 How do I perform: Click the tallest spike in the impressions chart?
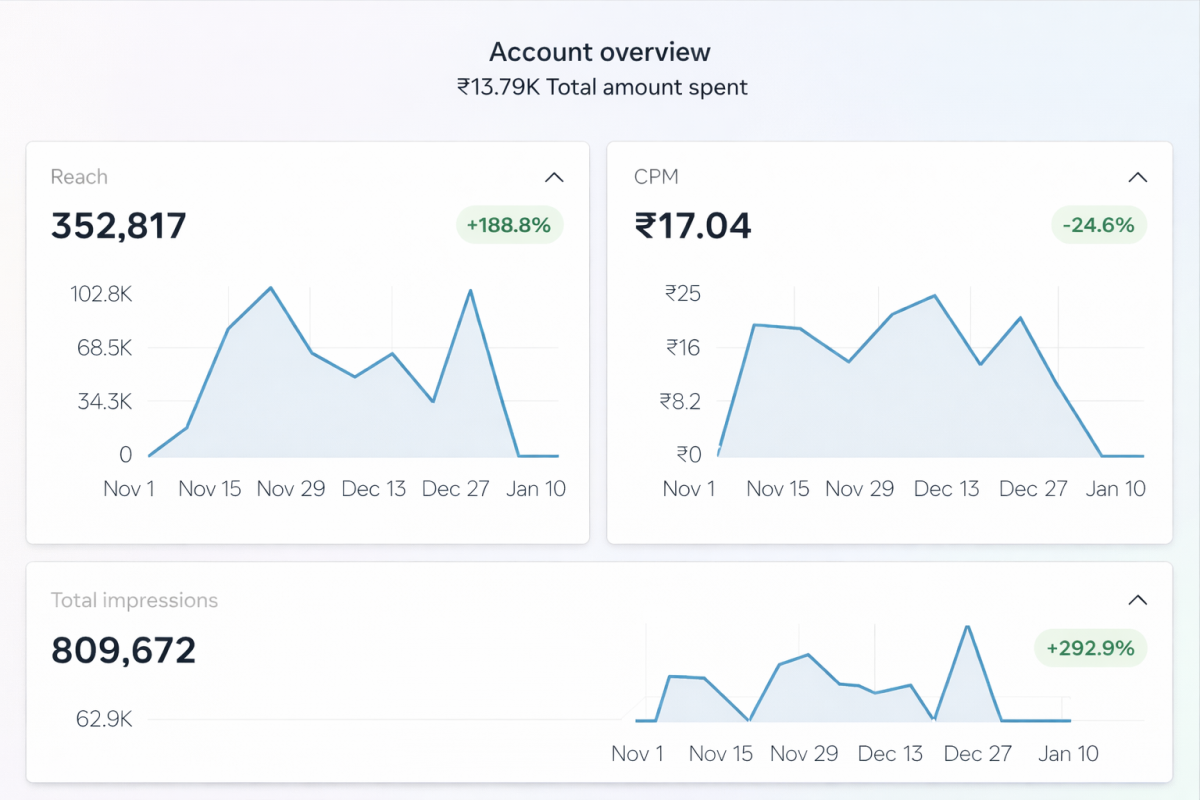pyautogui.click(x=967, y=627)
